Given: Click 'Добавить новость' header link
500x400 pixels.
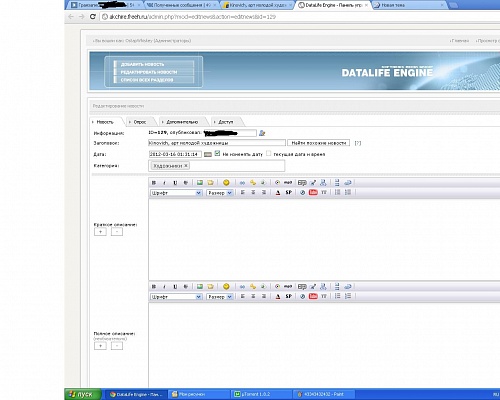Looking at the screenshot, I should (x=142, y=64).
